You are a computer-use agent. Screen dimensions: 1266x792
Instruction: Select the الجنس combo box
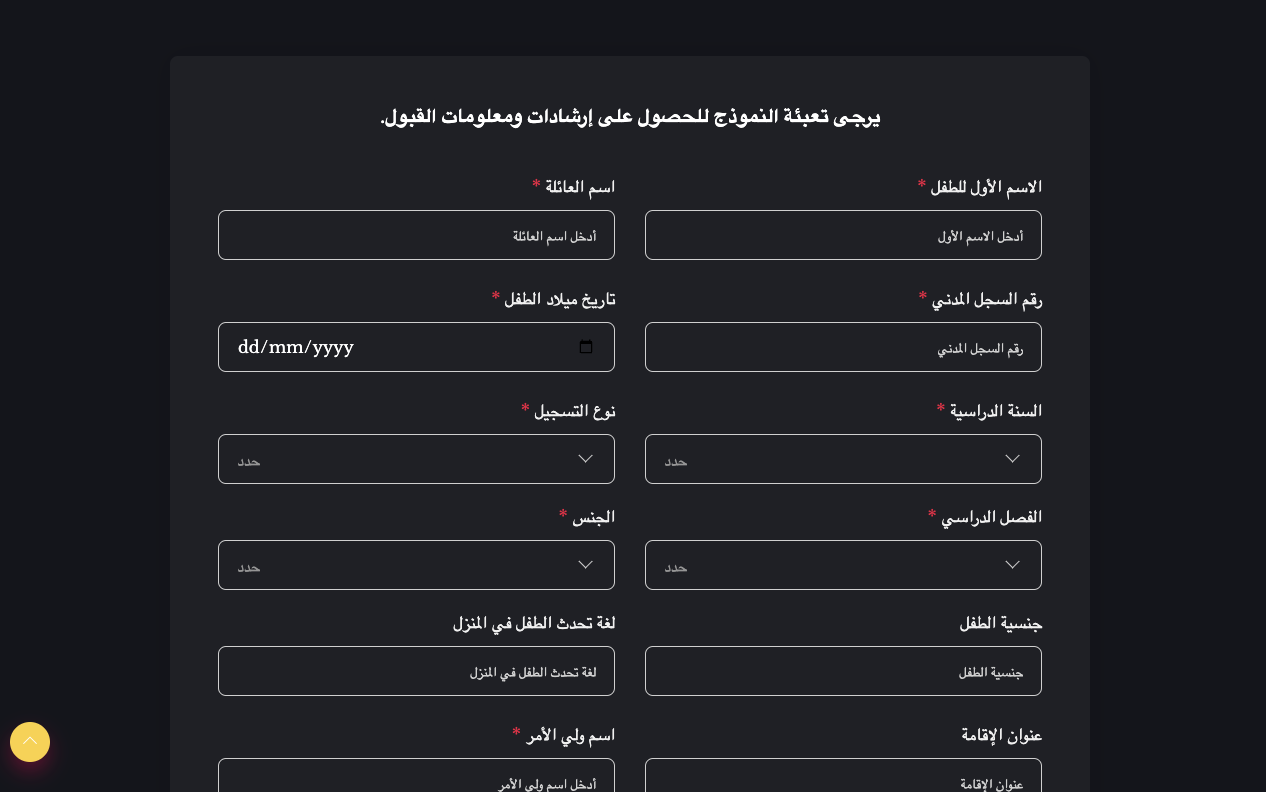416,565
